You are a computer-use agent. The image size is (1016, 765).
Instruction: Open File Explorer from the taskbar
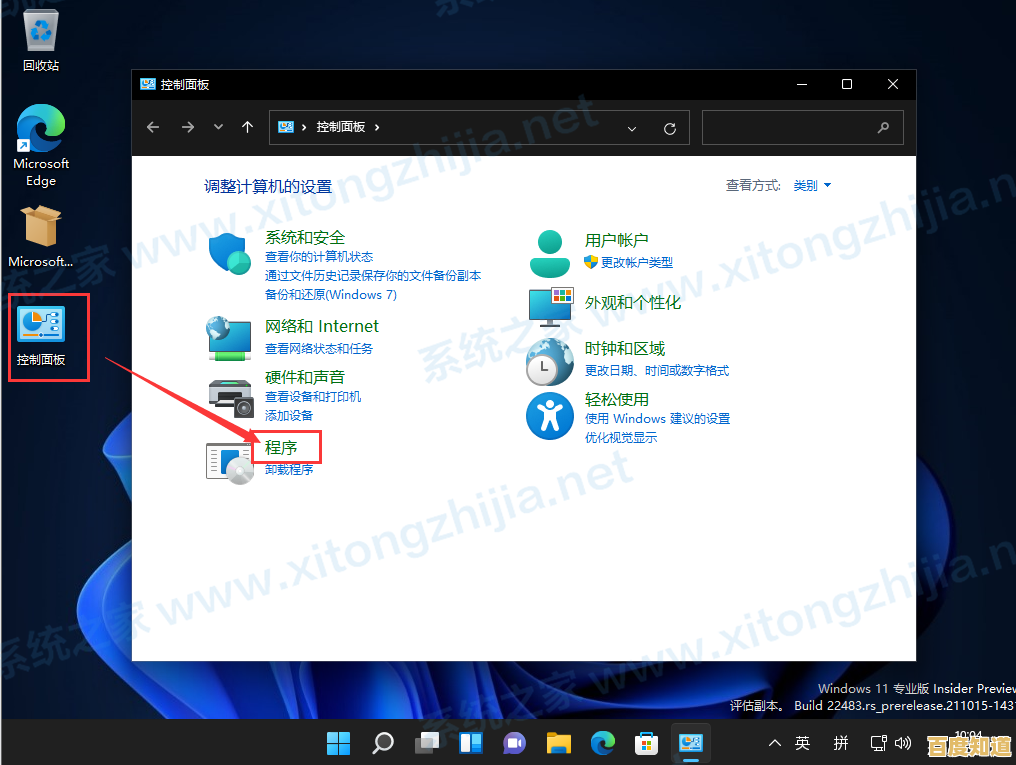pyautogui.click(x=558, y=743)
